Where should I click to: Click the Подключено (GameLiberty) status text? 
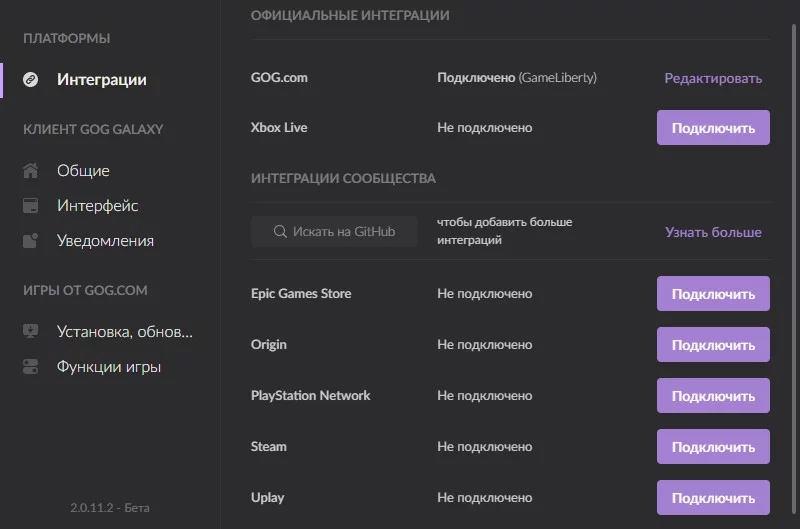[517, 78]
